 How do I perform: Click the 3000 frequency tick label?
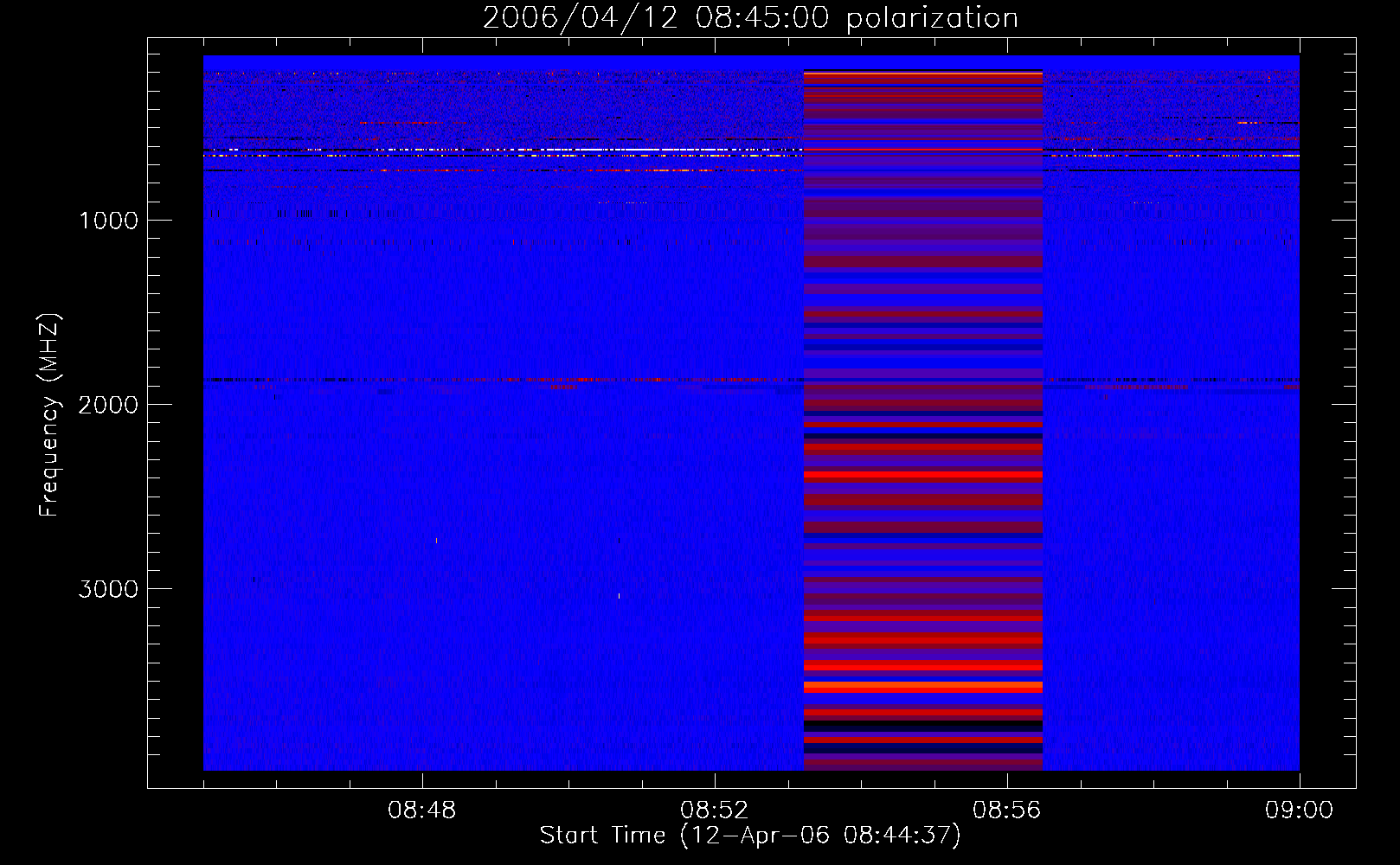(108, 589)
